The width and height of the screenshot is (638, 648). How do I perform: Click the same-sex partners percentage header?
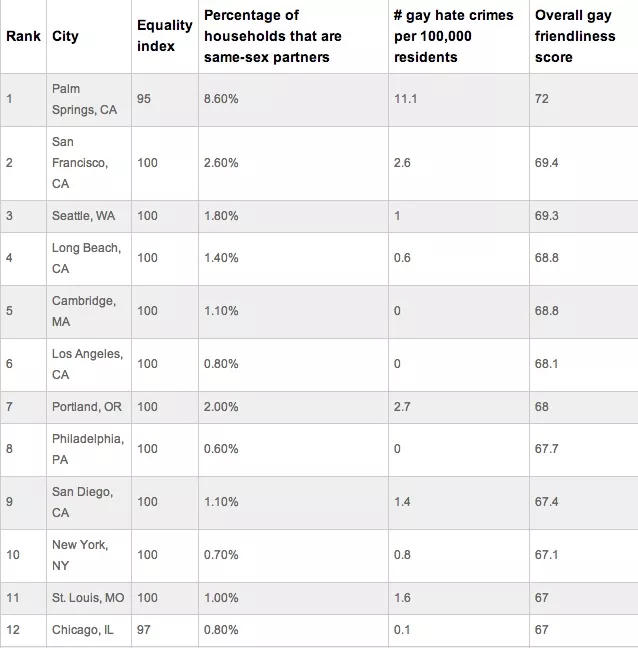(293, 36)
